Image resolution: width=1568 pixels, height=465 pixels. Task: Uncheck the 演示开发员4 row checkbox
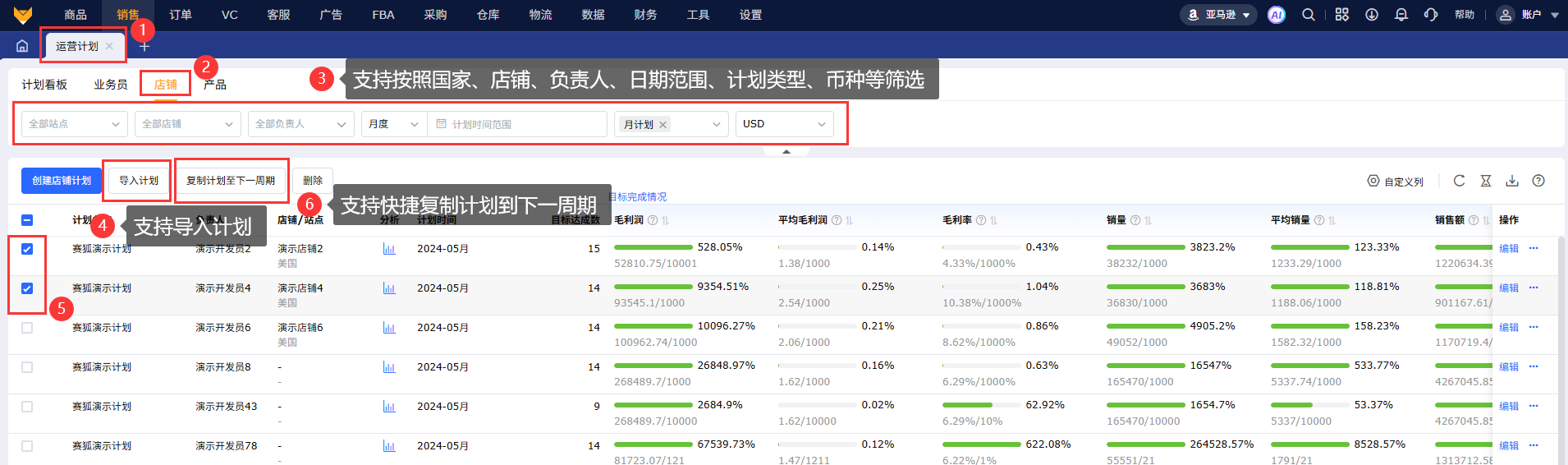tap(27, 288)
